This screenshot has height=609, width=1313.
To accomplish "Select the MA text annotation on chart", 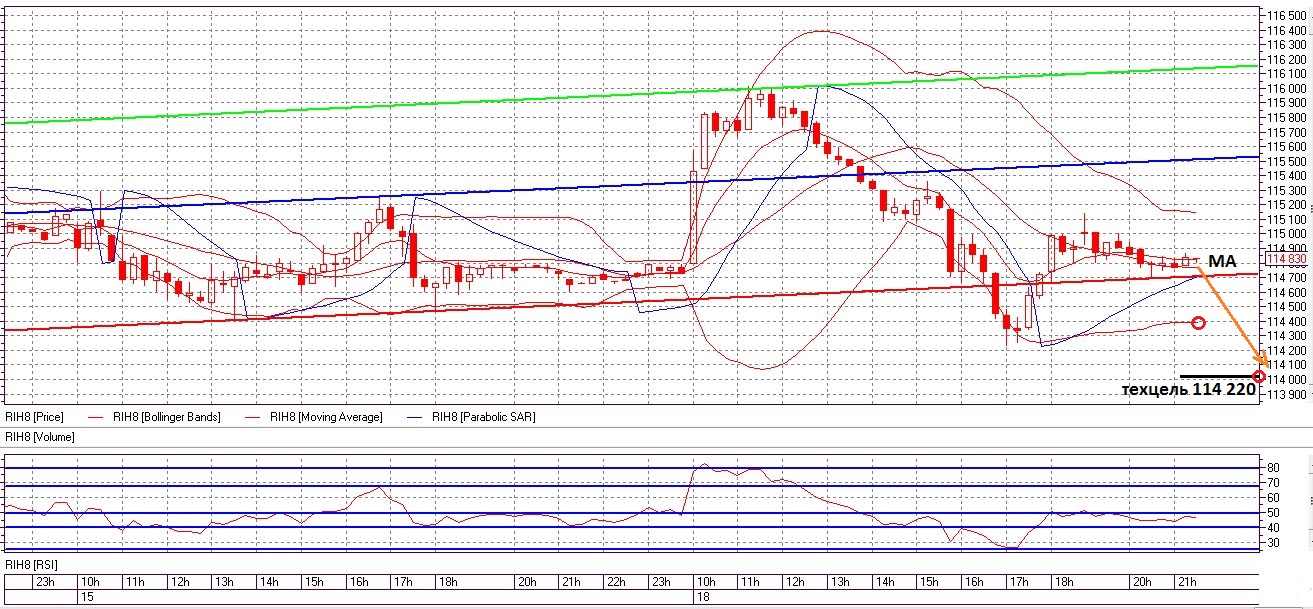I will pos(1222,260).
